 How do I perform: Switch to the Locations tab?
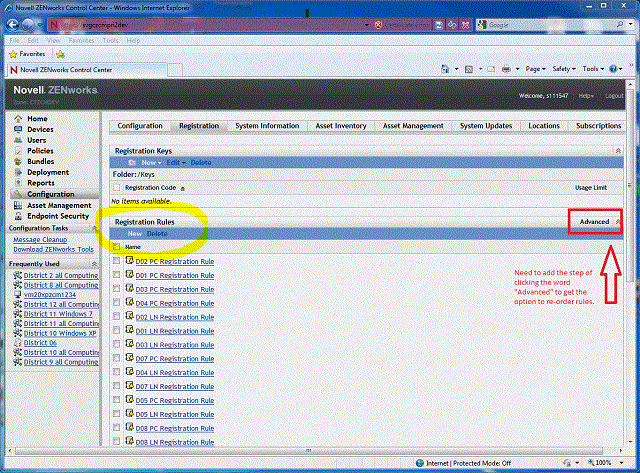(x=544, y=126)
